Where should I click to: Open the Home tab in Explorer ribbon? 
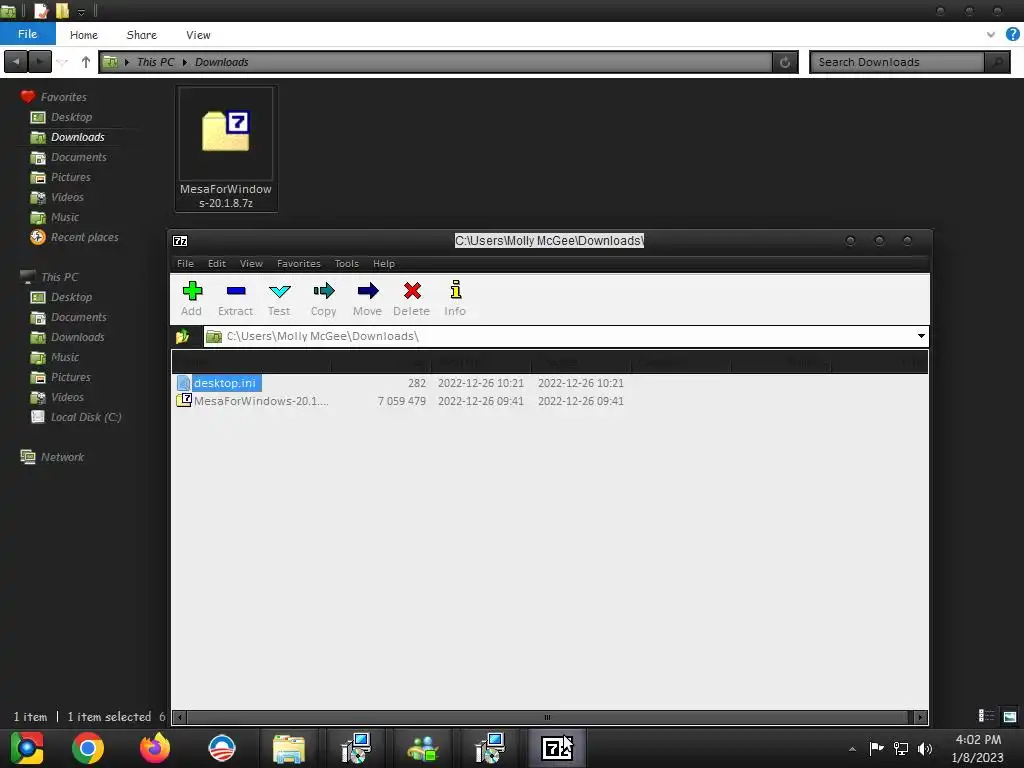click(84, 35)
